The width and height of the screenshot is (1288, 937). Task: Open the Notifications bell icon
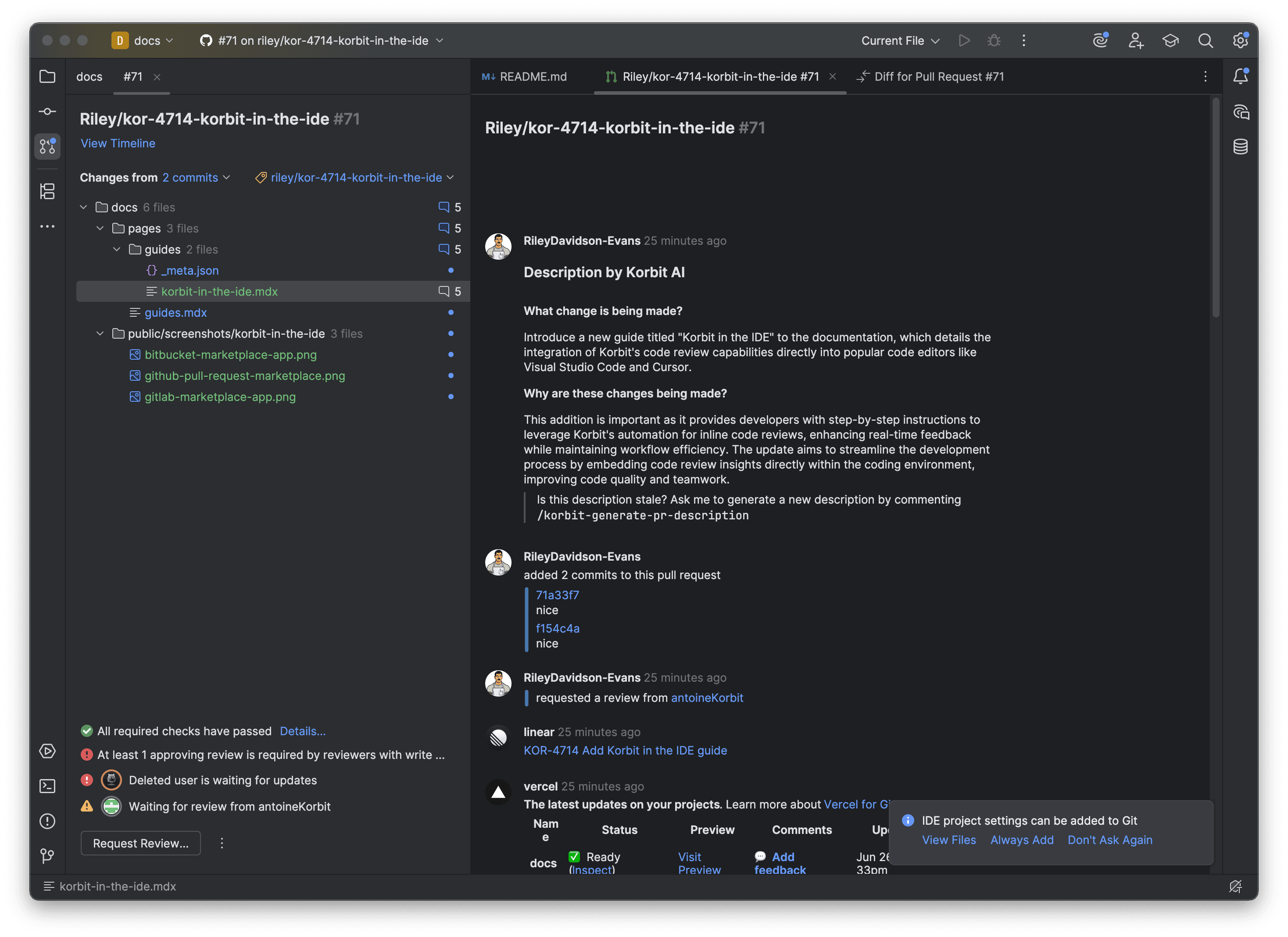(x=1241, y=76)
